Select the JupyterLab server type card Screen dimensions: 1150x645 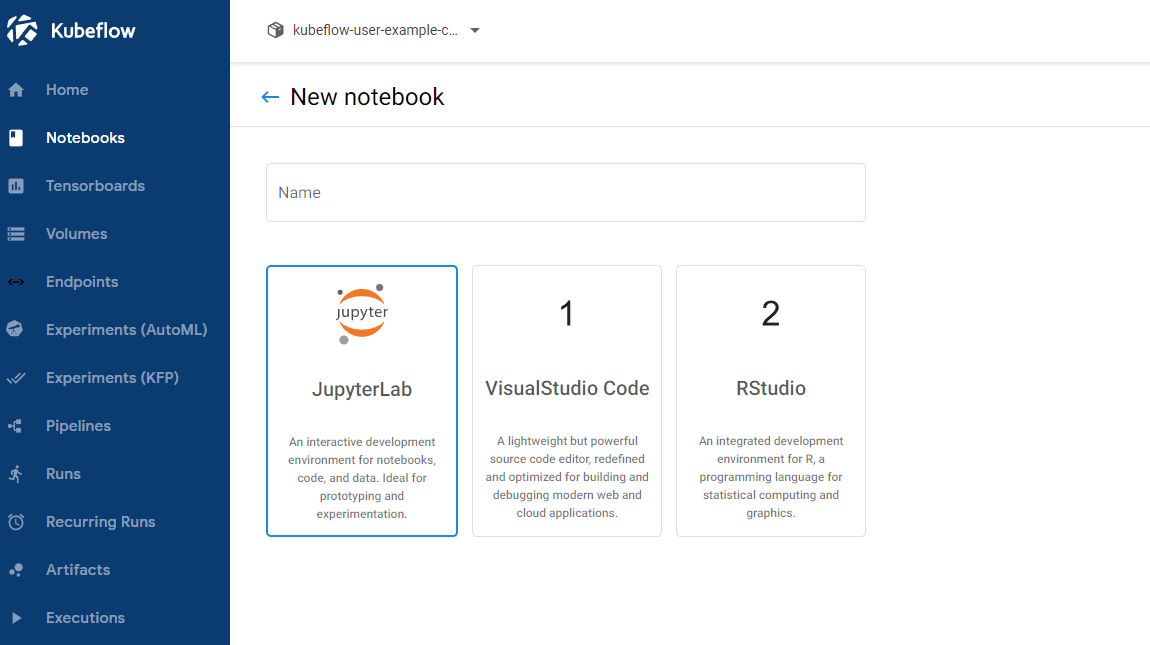362,401
